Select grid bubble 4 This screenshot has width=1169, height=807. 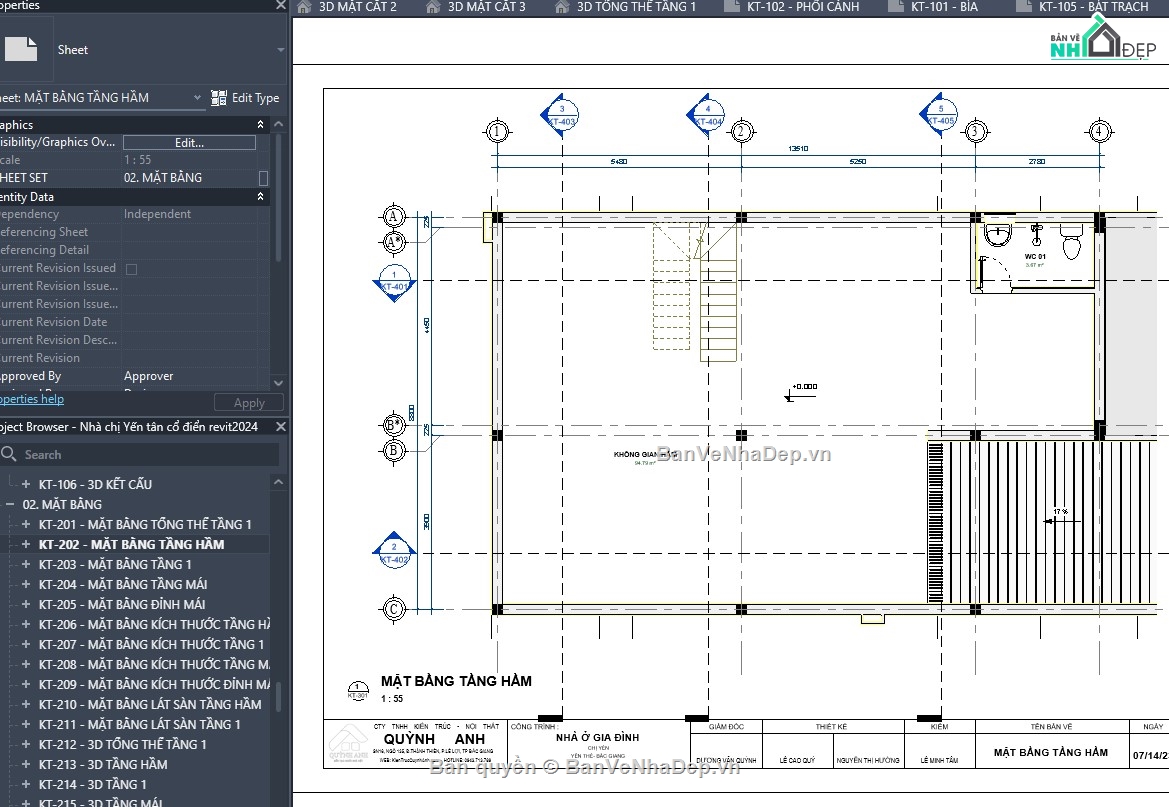tap(1100, 132)
